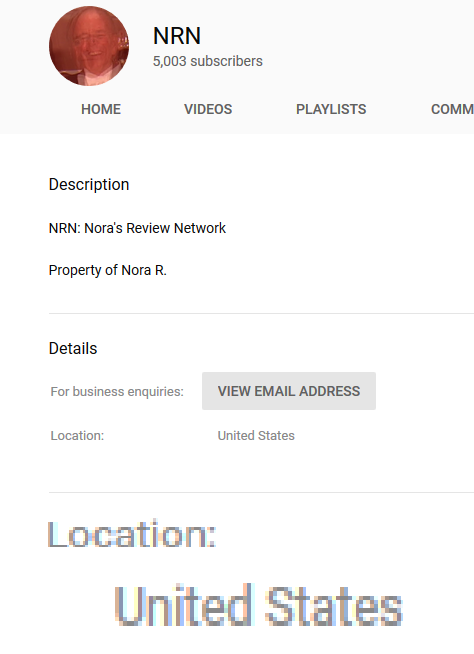474x654 pixels.
Task: Click the Details section heading
Action: click(73, 348)
